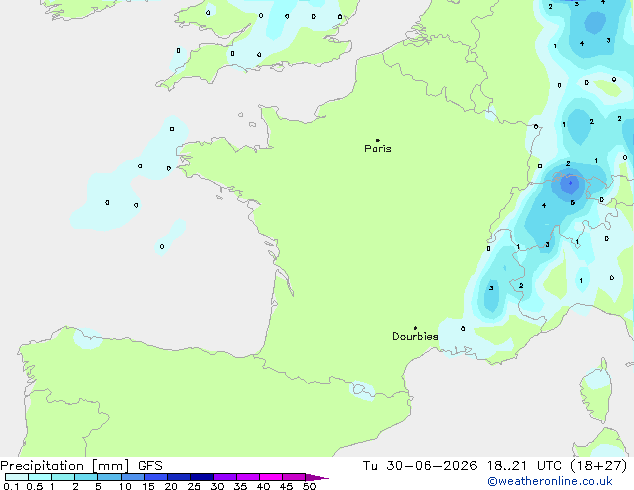Screen dimensions: 634x490
Task: Click the legend label '45'
Action: [286, 486]
